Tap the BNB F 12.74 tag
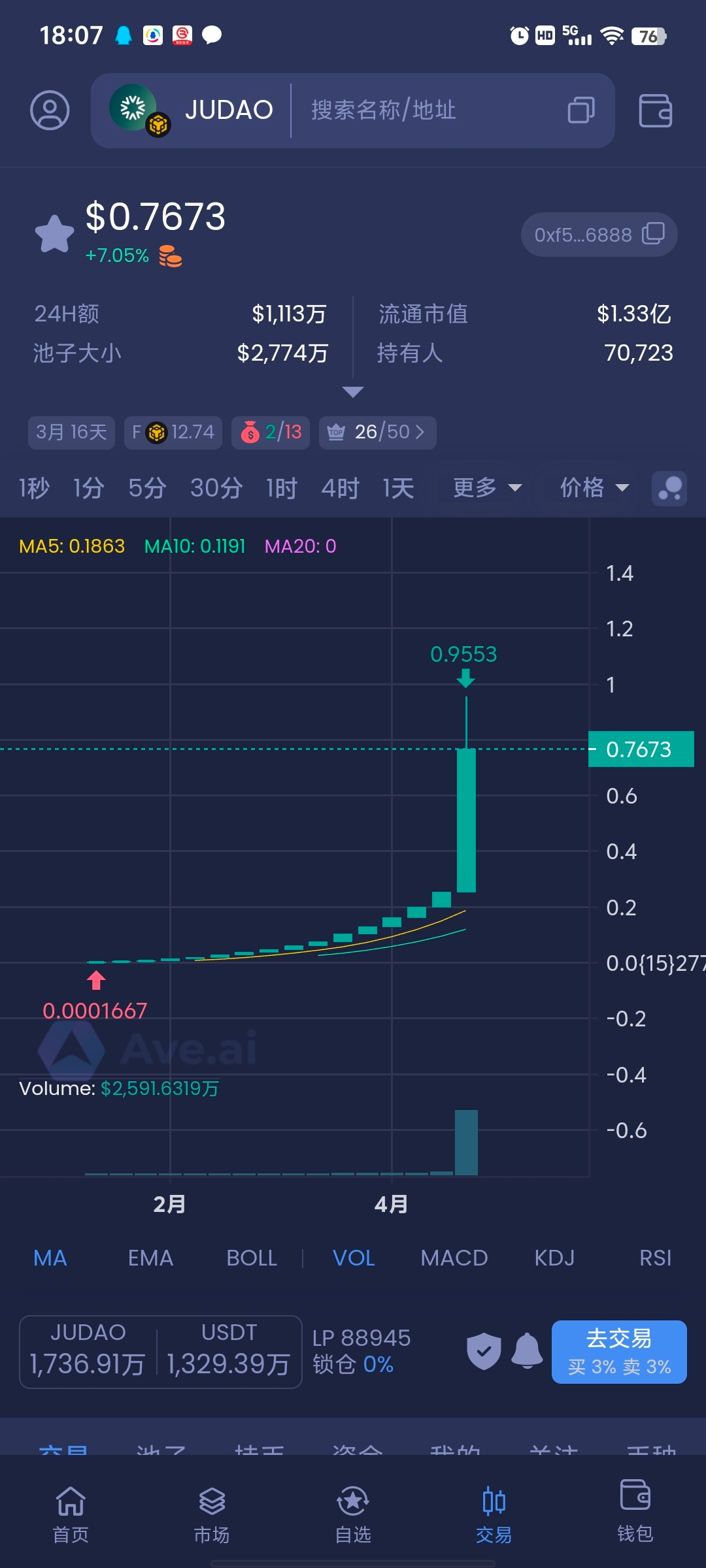Viewport: 706px width, 1568px height. coord(173,433)
